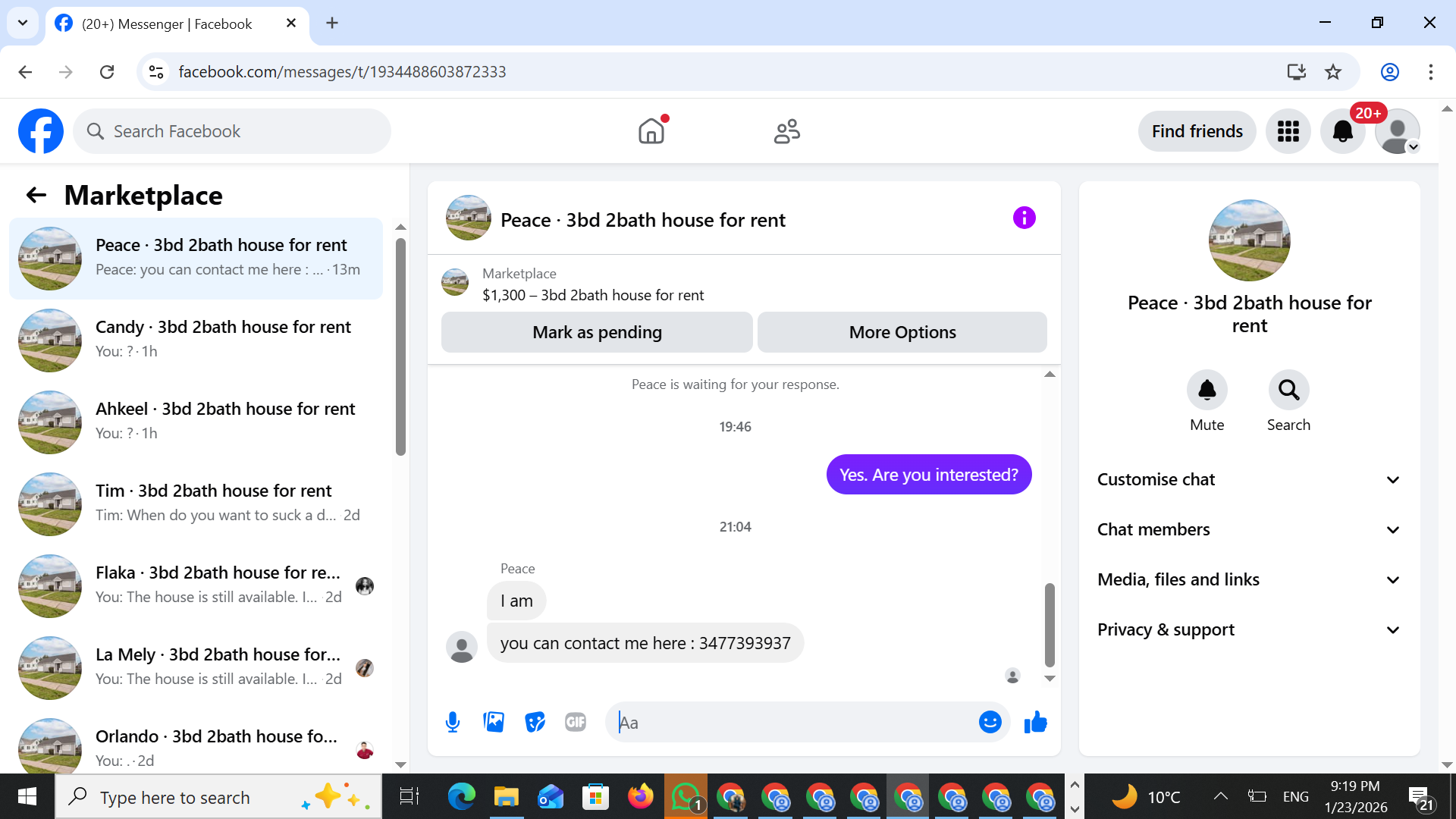Click the More Options button
1456x819 pixels.
[902, 332]
